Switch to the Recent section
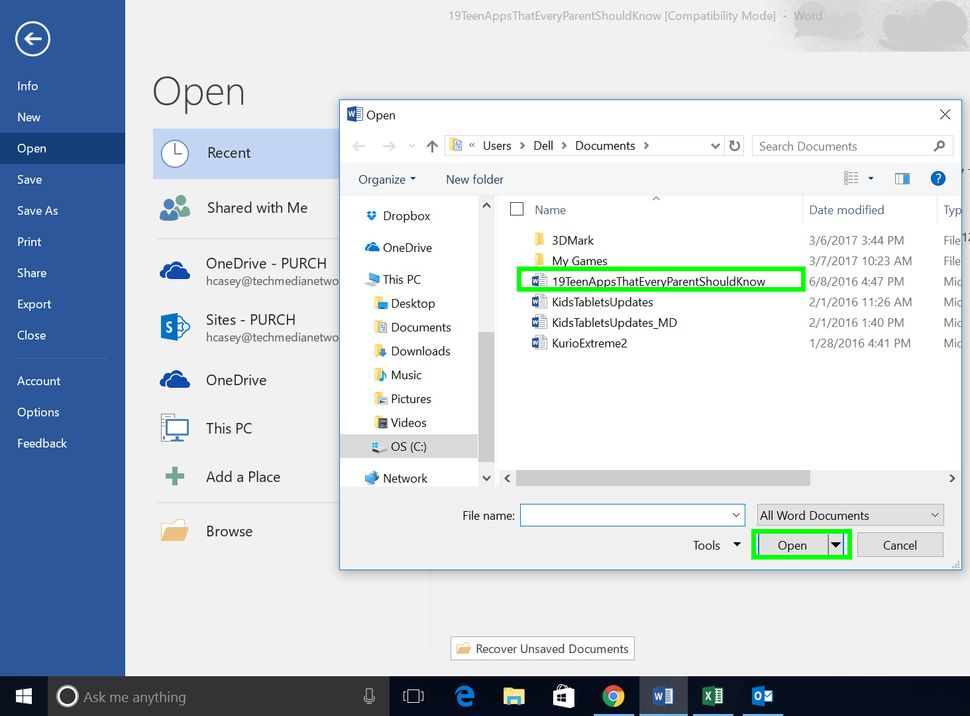Screen dimensions: 970x716 pyautogui.click(x=229, y=153)
